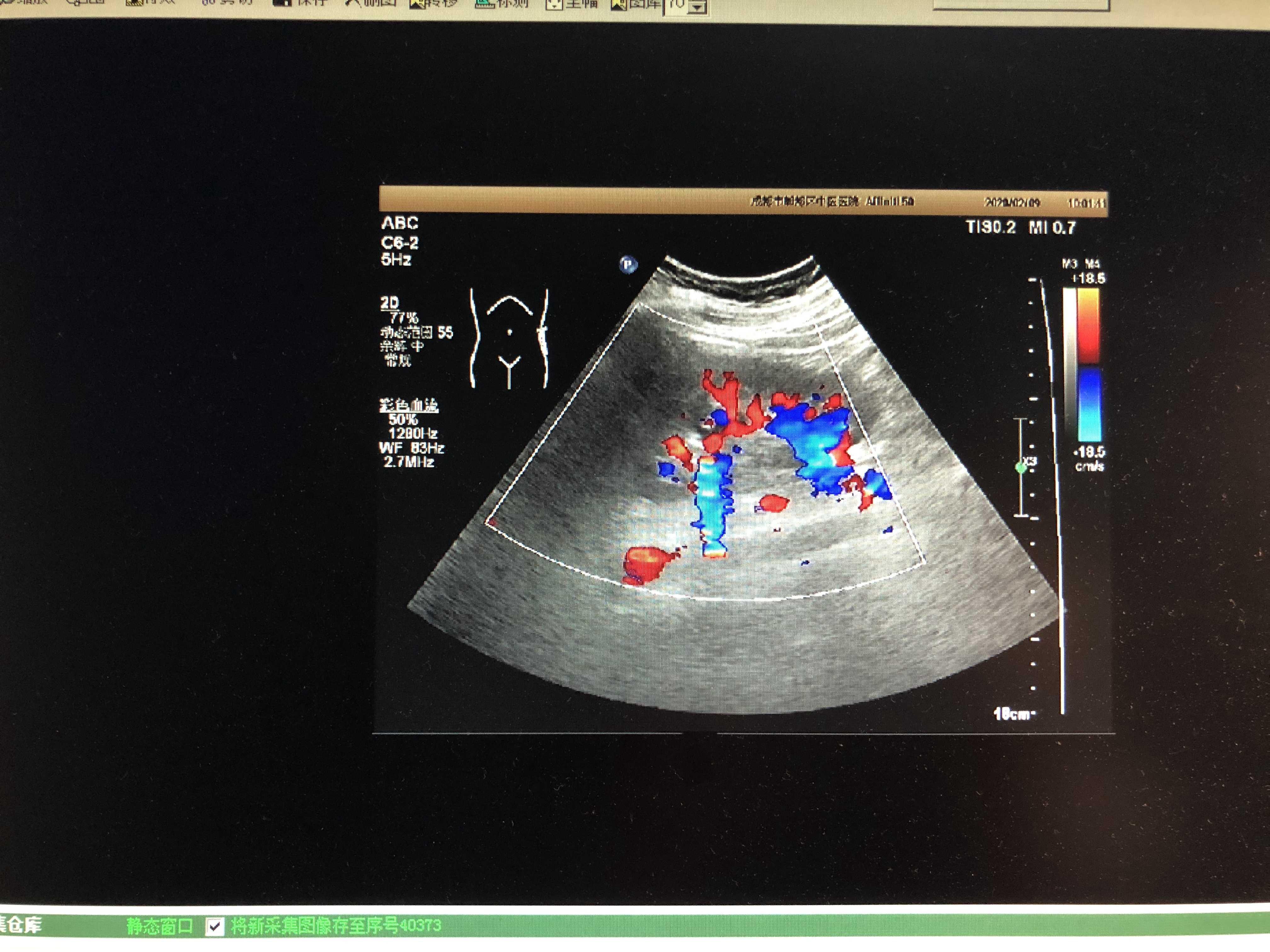Image resolution: width=1270 pixels, height=952 pixels.
Task: Click the ultrasound header title bar
Action: (x=743, y=200)
